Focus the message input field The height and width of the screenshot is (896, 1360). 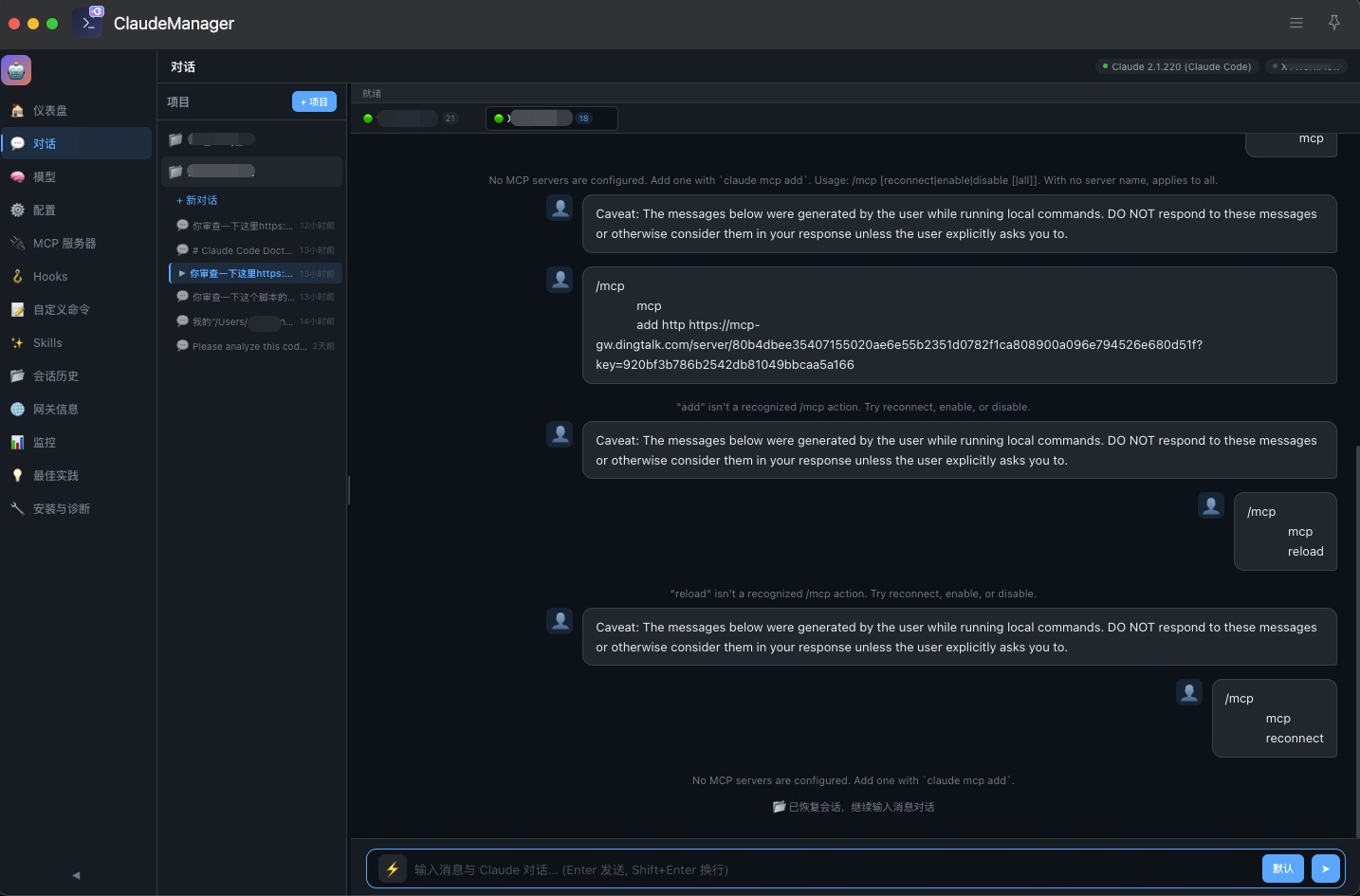click(x=833, y=869)
